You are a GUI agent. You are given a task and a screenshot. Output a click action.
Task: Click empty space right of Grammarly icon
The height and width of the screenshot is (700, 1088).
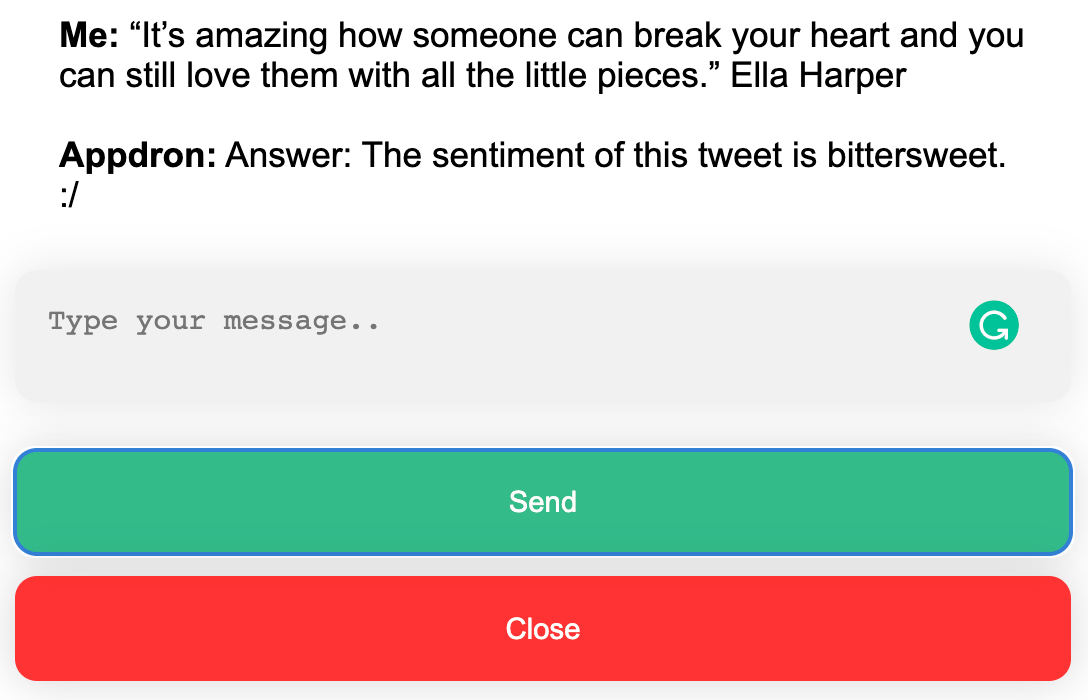pyautogui.click(x=1045, y=325)
